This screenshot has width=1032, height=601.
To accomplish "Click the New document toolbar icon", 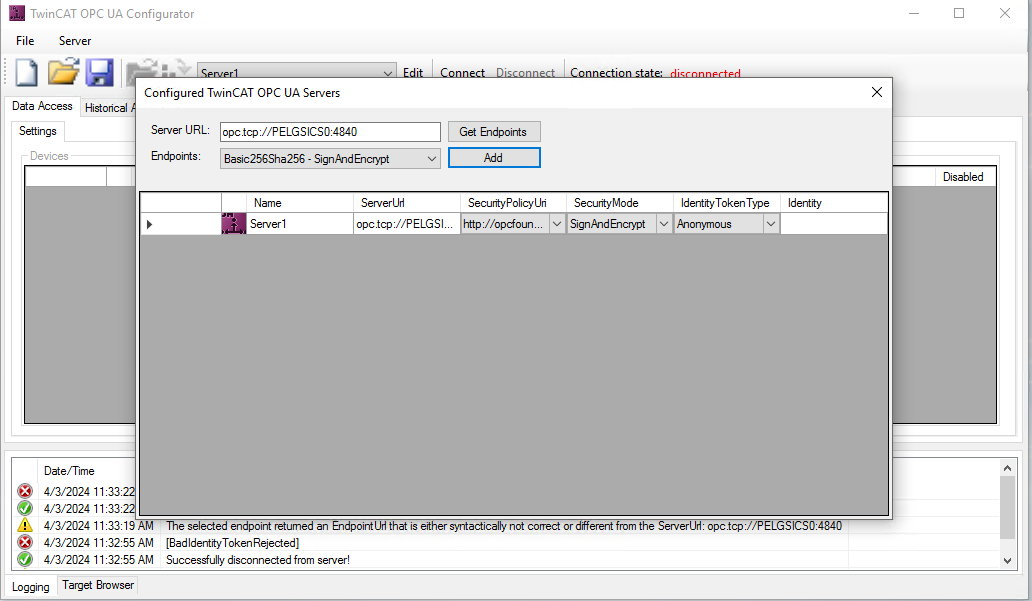I will pos(26,73).
